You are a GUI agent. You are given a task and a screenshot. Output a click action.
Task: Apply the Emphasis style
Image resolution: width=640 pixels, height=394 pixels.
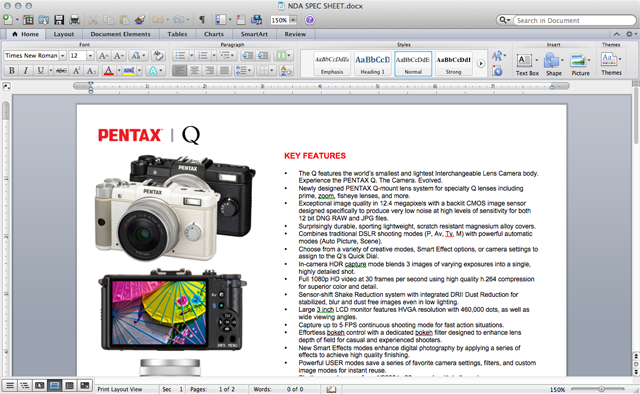(332, 64)
